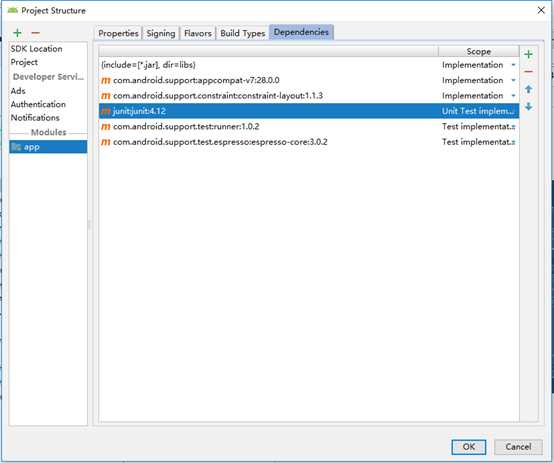Open the Flavors tab
This screenshot has width=554, height=463.
198,33
